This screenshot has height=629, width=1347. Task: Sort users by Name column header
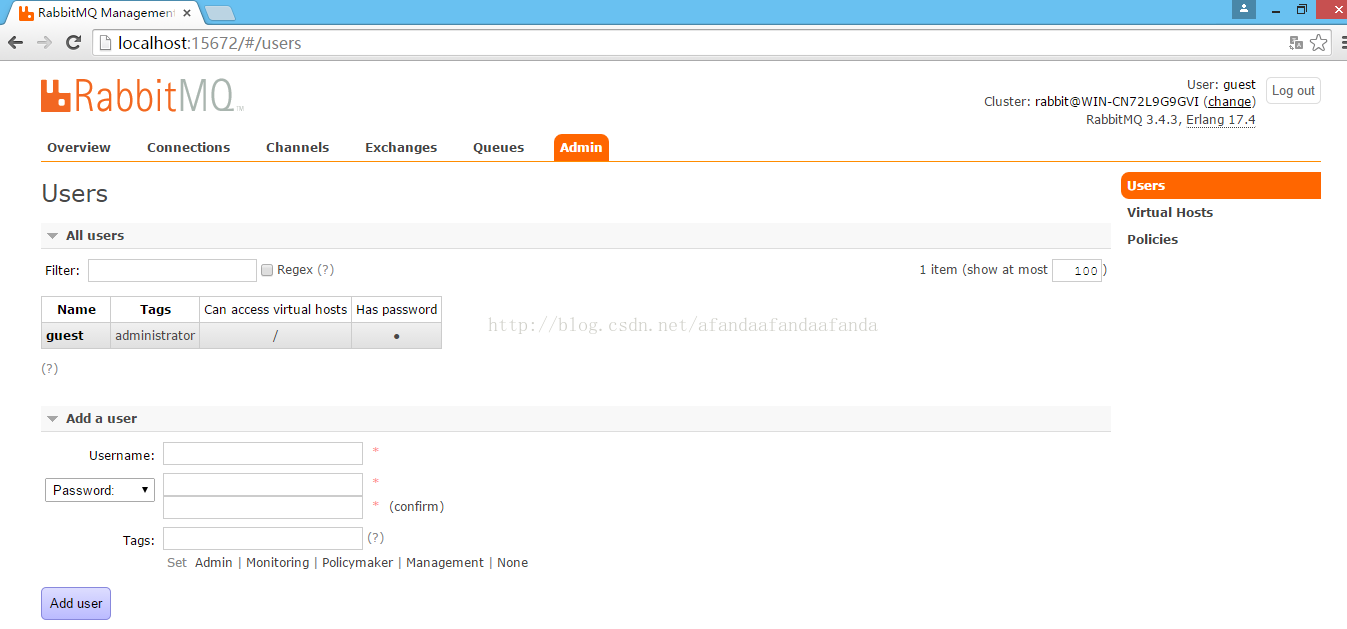[x=76, y=310]
